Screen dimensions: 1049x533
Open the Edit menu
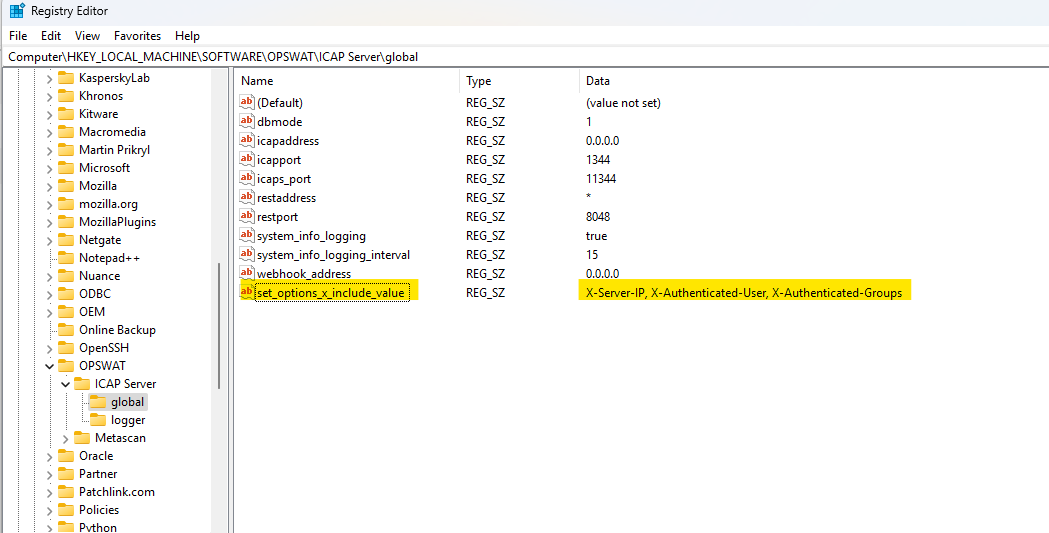click(51, 36)
